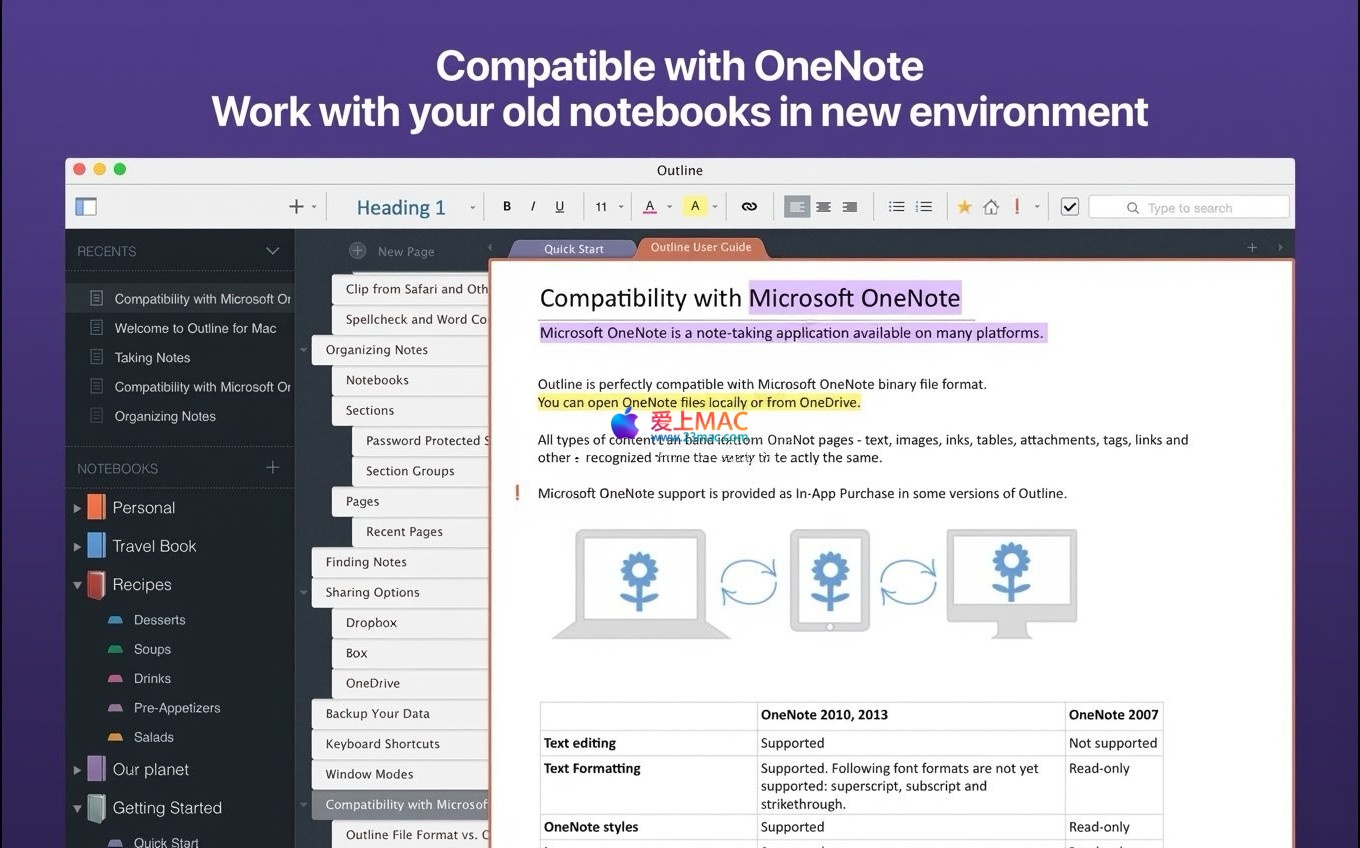The height and width of the screenshot is (848, 1360).
Task: Apply italic formatting
Action: [x=533, y=207]
